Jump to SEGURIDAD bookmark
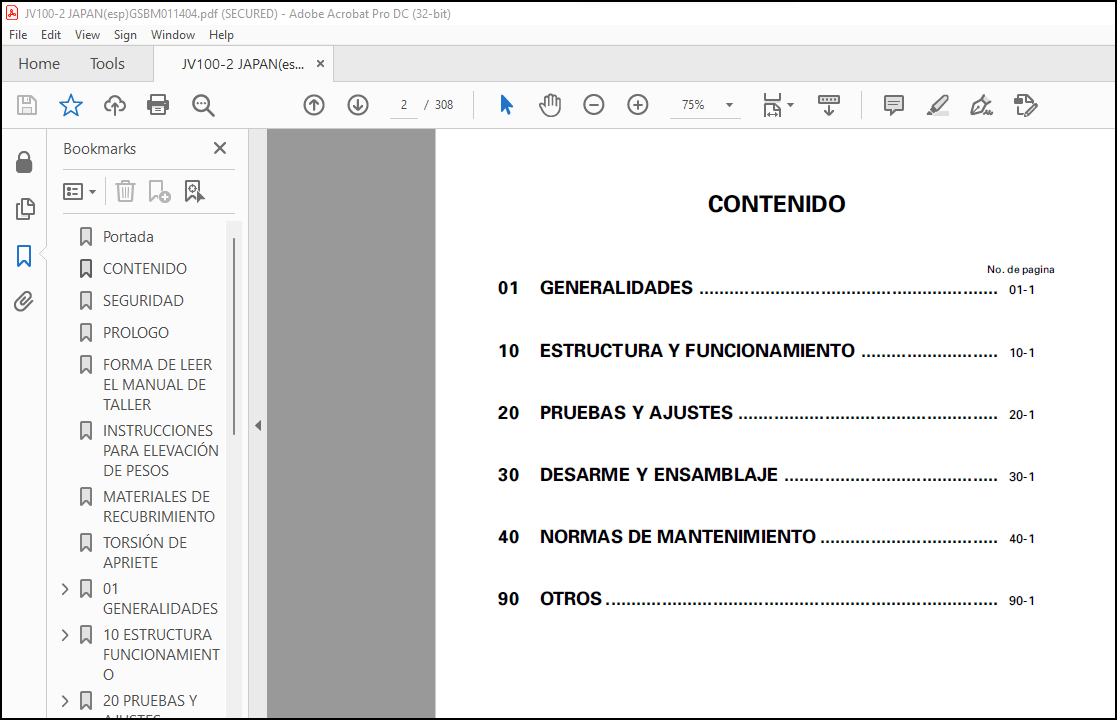Viewport: 1117px width, 720px height. (143, 301)
